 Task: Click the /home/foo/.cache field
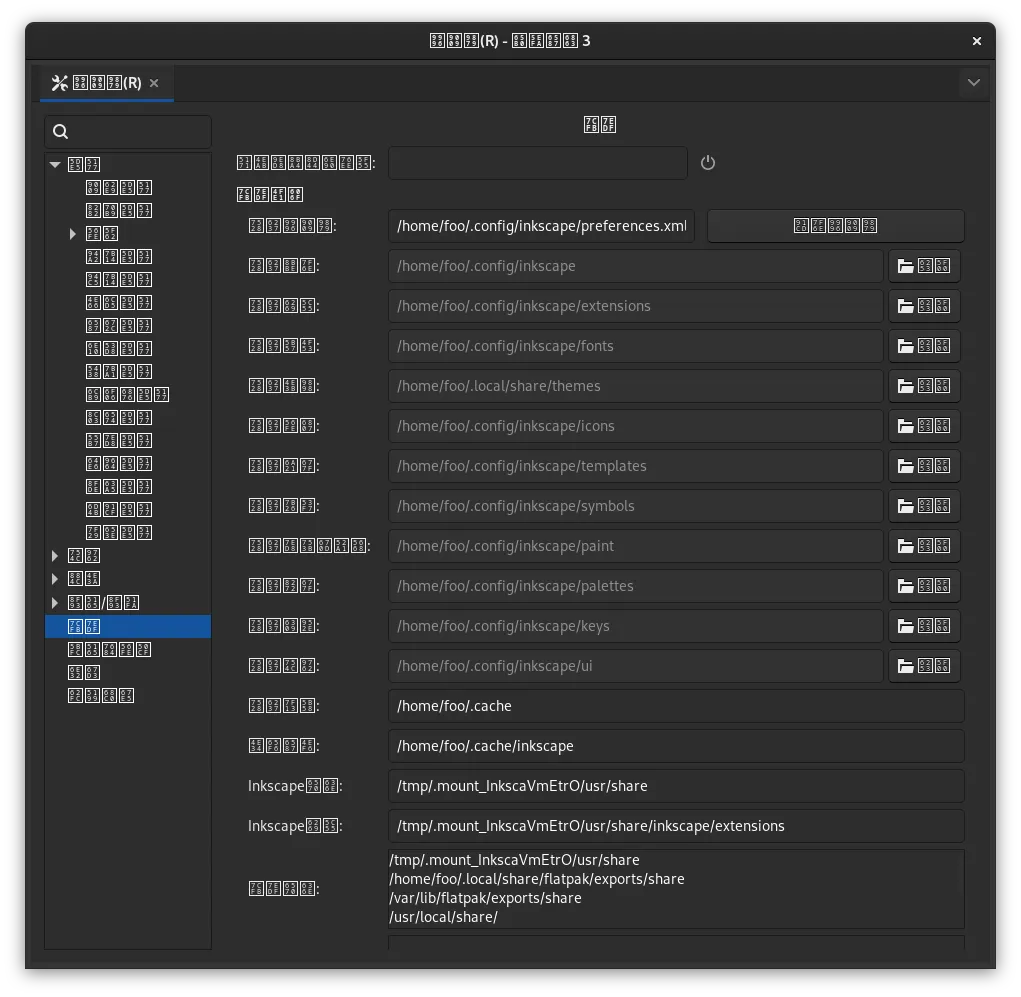pyautogui.click(x=676, y=707)
